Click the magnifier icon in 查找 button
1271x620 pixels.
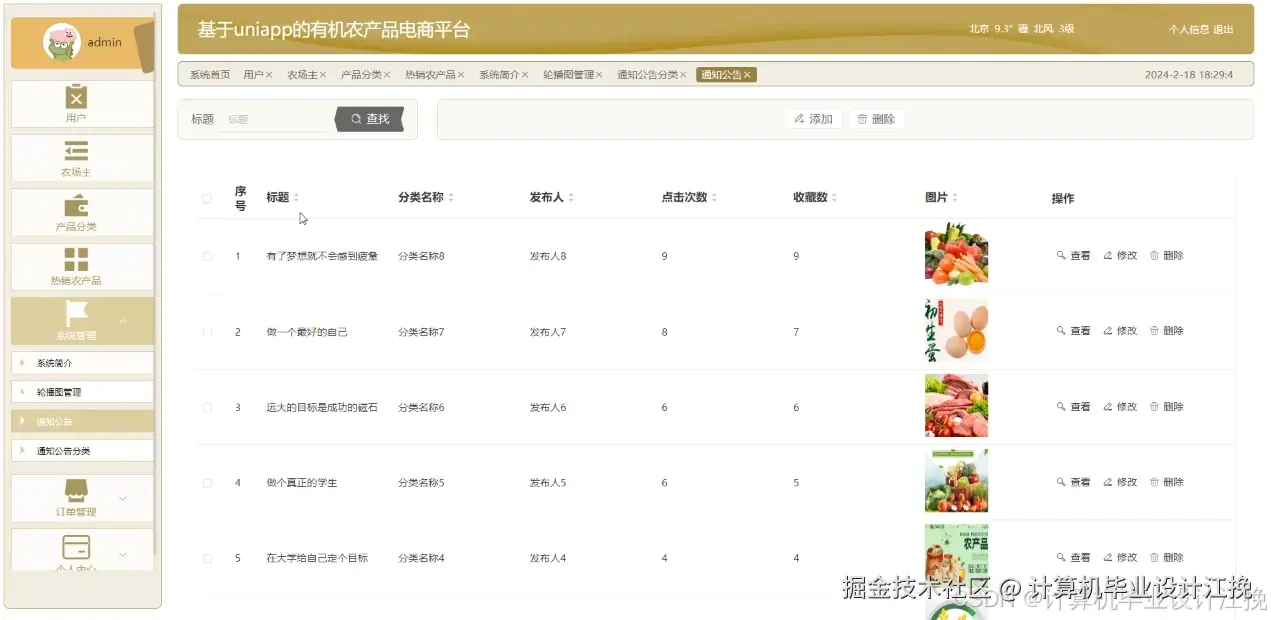tap(357, 118)
